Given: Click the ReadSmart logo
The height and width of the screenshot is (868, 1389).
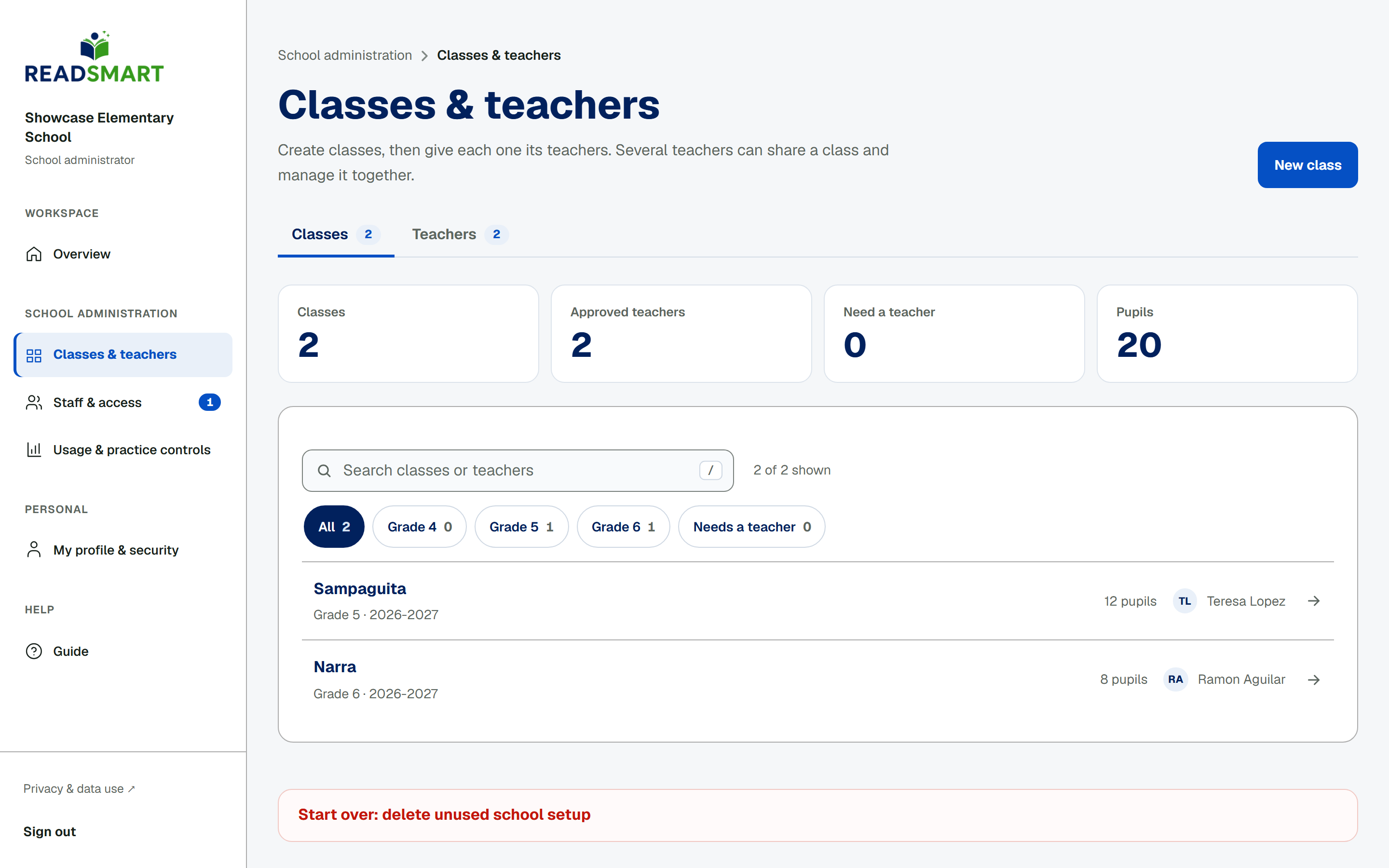Looking at the screenshot, I should click(94, 57).
